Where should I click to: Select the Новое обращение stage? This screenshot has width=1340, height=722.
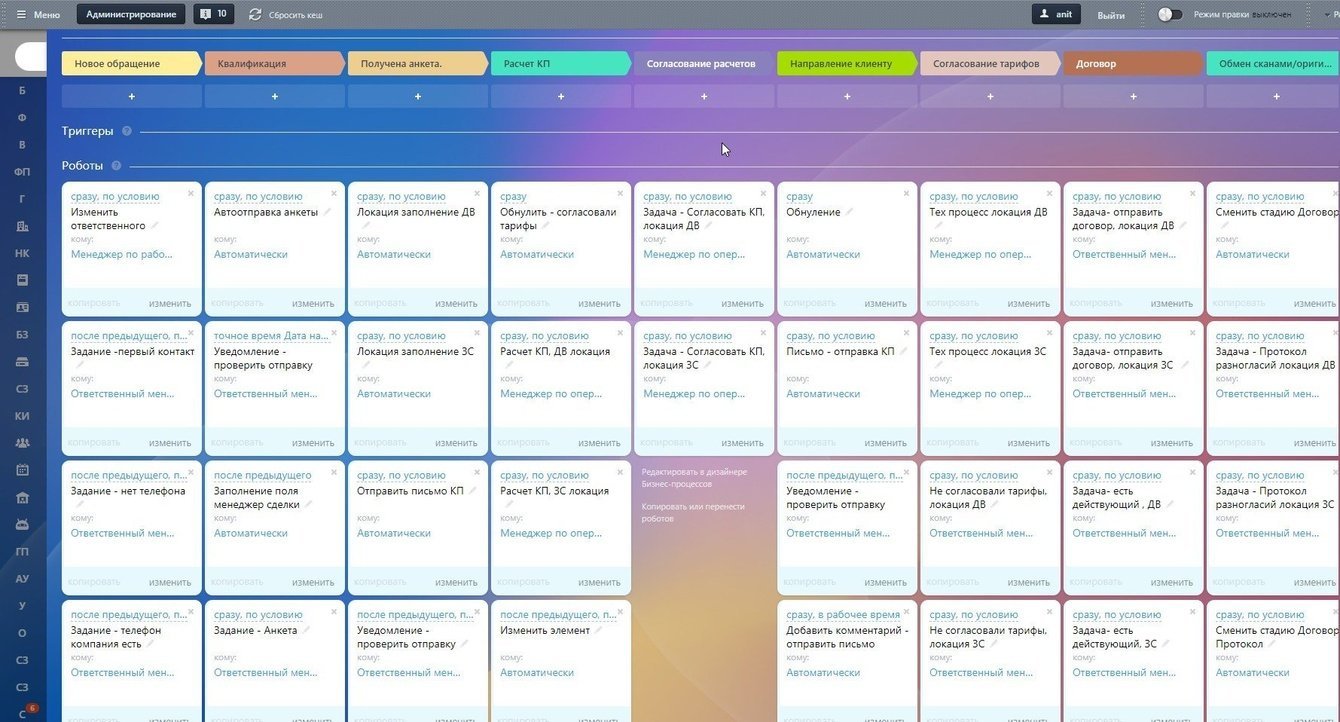pos(131,63)
